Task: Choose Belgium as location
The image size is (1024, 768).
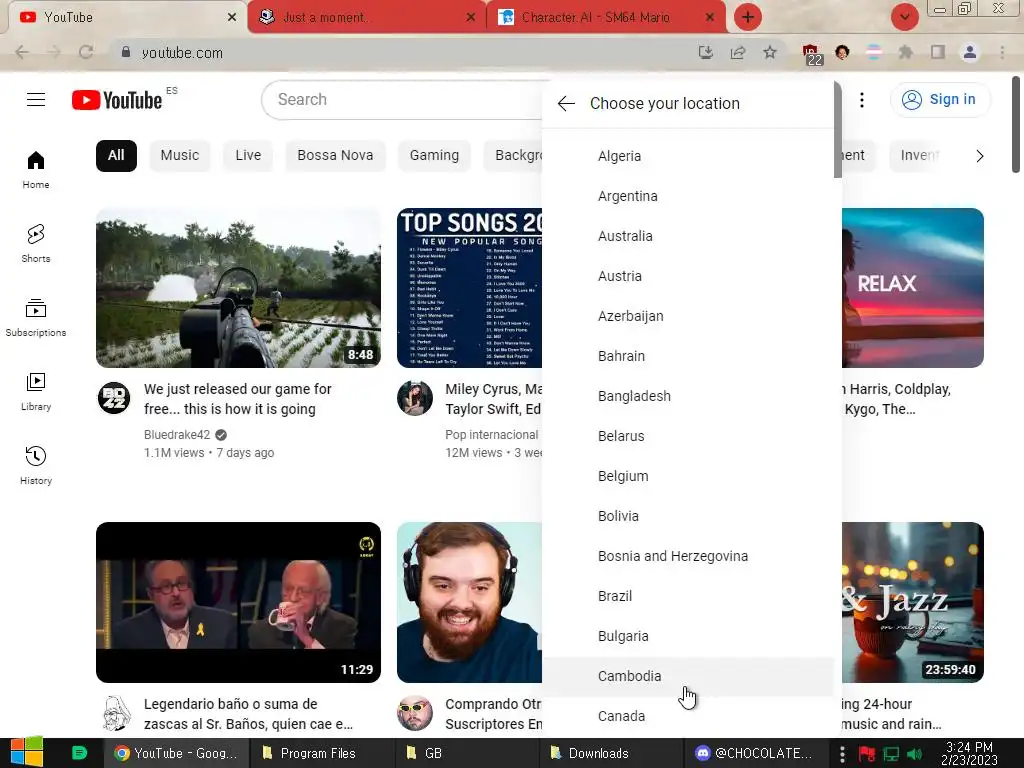Action: point(688,476)
